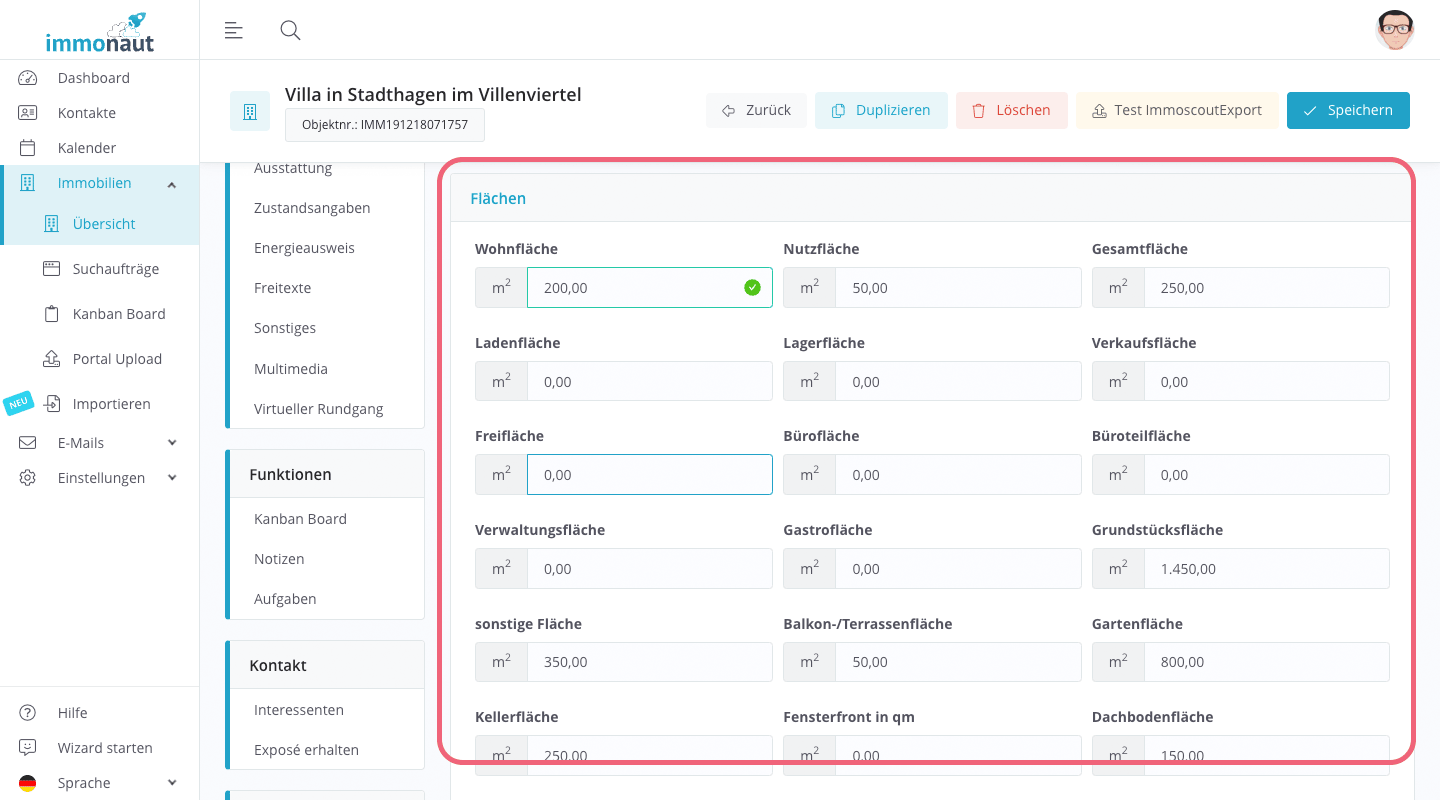Click the Duplizieren button
Screen dimensions: 1440x800
[x=880, y=111]
